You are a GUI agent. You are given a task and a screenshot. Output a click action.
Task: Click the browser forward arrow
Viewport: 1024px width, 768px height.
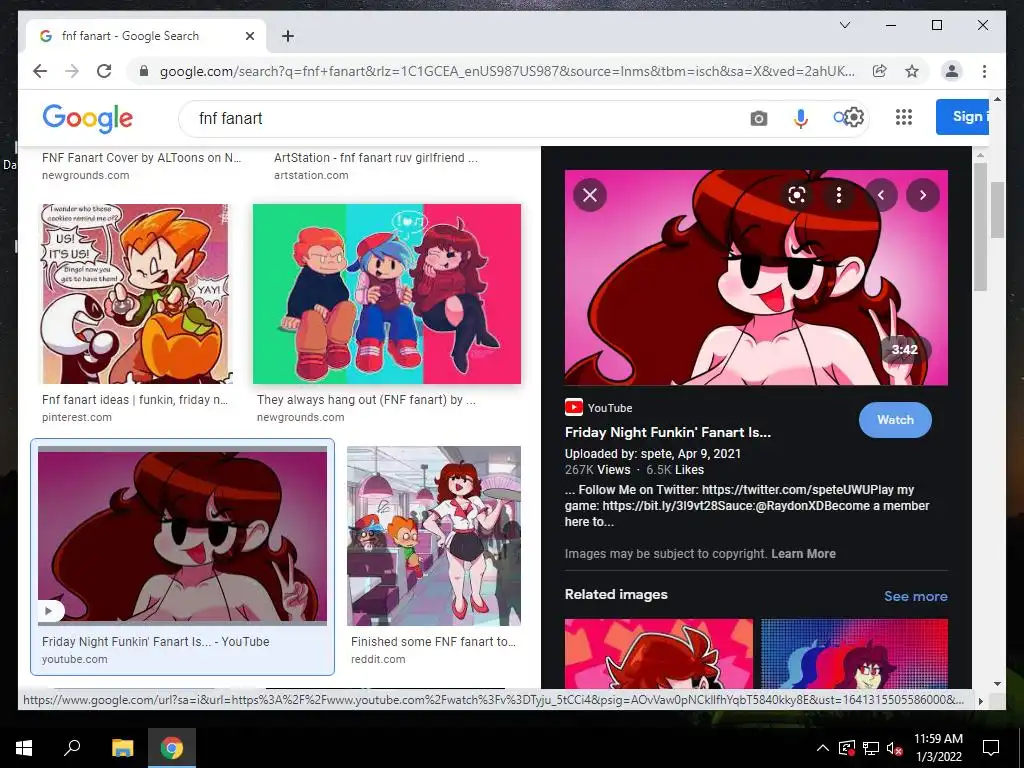click(x=72, y=71)
